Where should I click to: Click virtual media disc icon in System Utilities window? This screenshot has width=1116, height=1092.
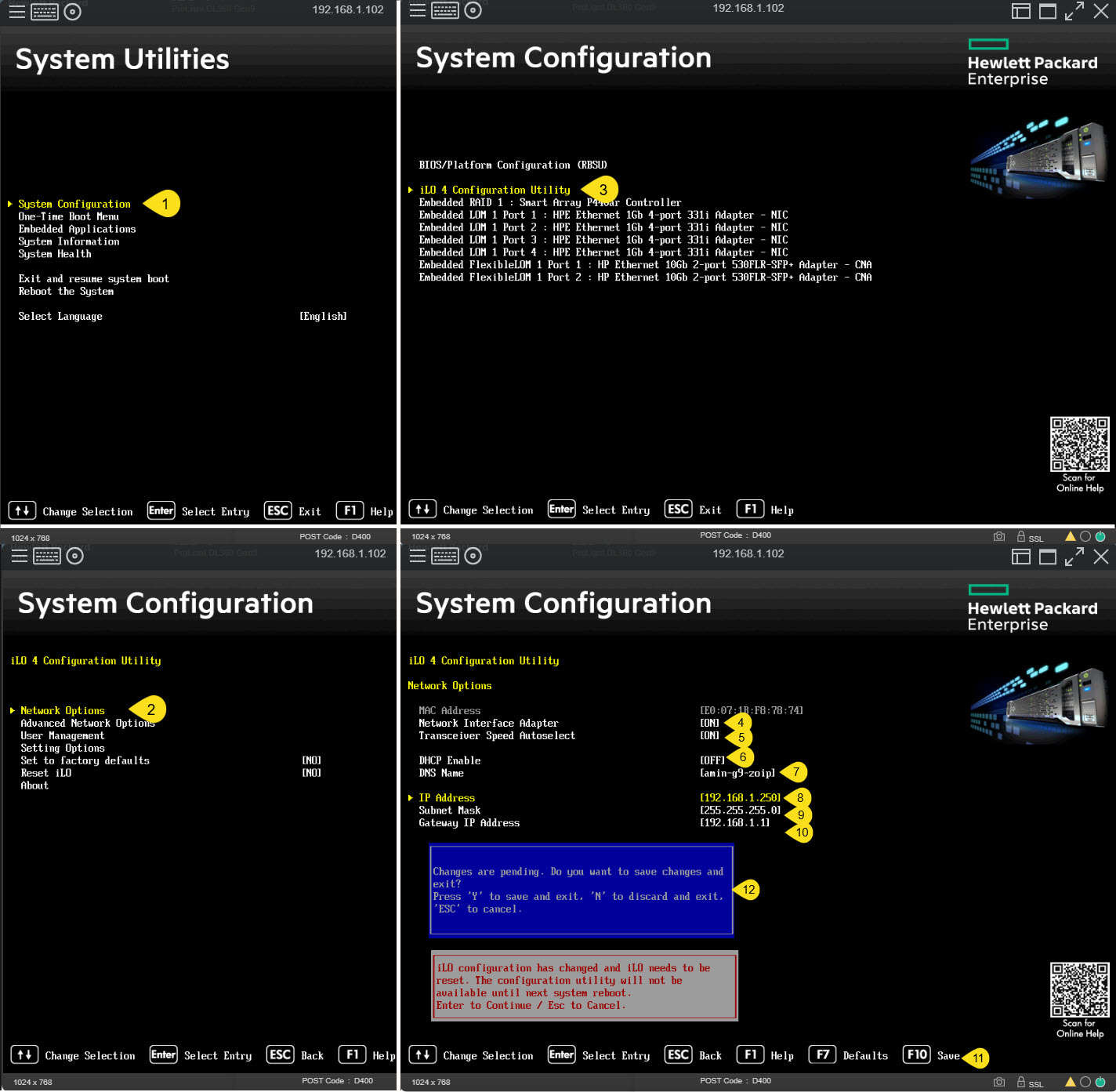[73, 12]
